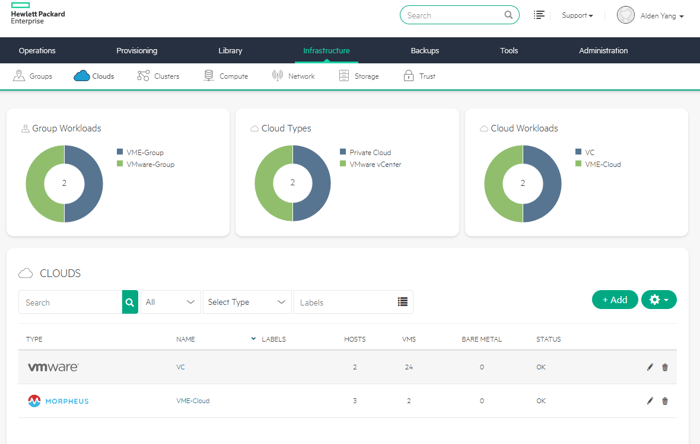
Task: Click Alden Yang's avatar picture
Action: pyautogui.click(x=625, y=15)
